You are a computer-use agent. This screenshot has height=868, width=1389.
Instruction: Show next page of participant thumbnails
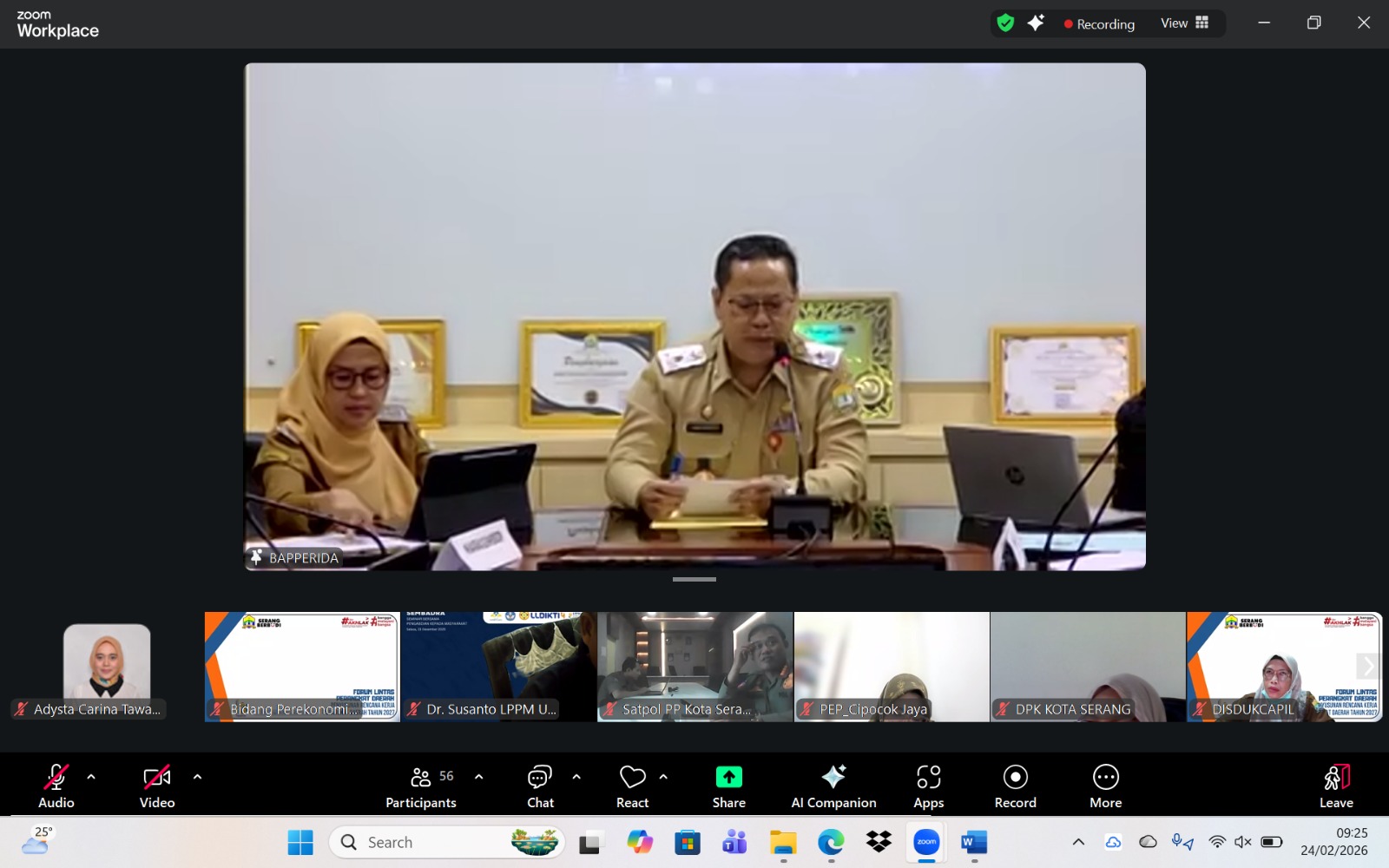coord(1368,666)
